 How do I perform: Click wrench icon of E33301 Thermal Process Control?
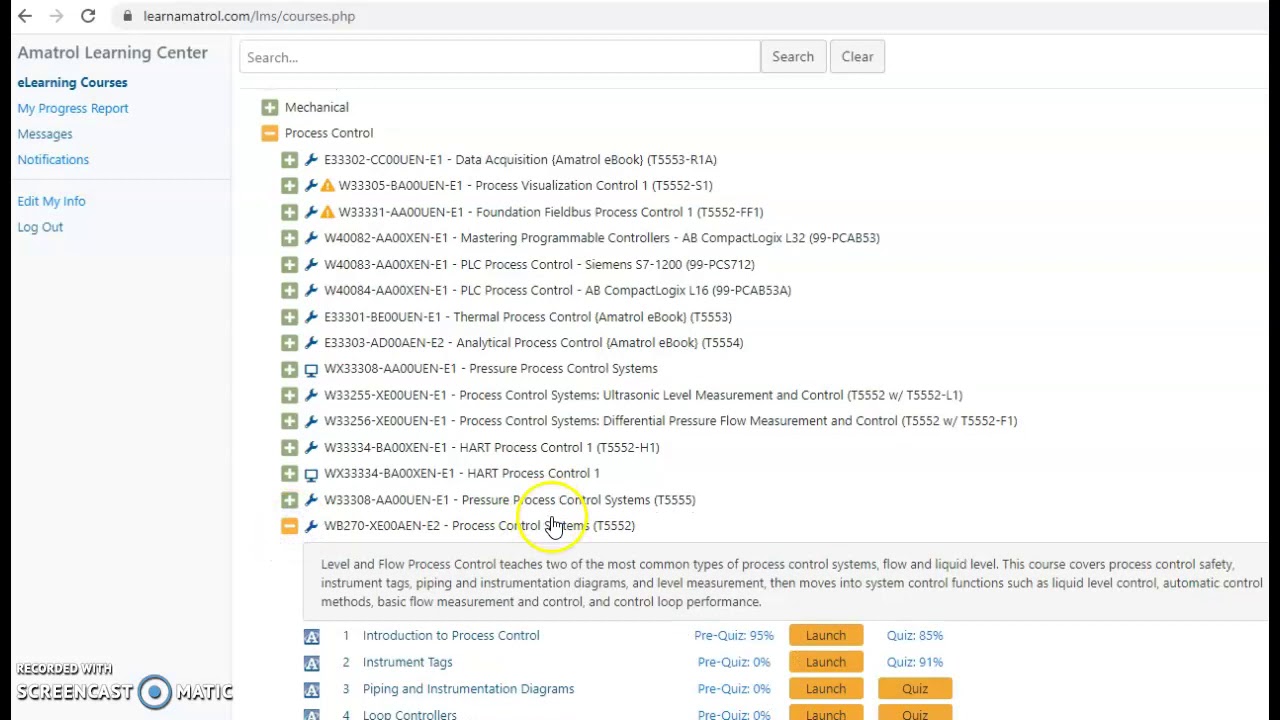click(311, 317)
